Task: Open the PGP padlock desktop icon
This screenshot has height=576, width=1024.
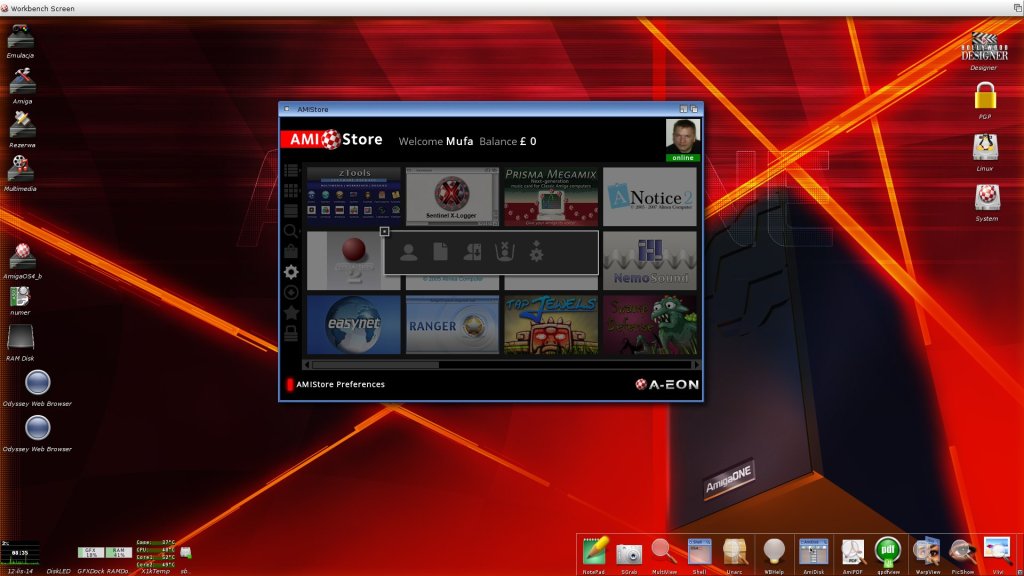Action: pos(985,100)
